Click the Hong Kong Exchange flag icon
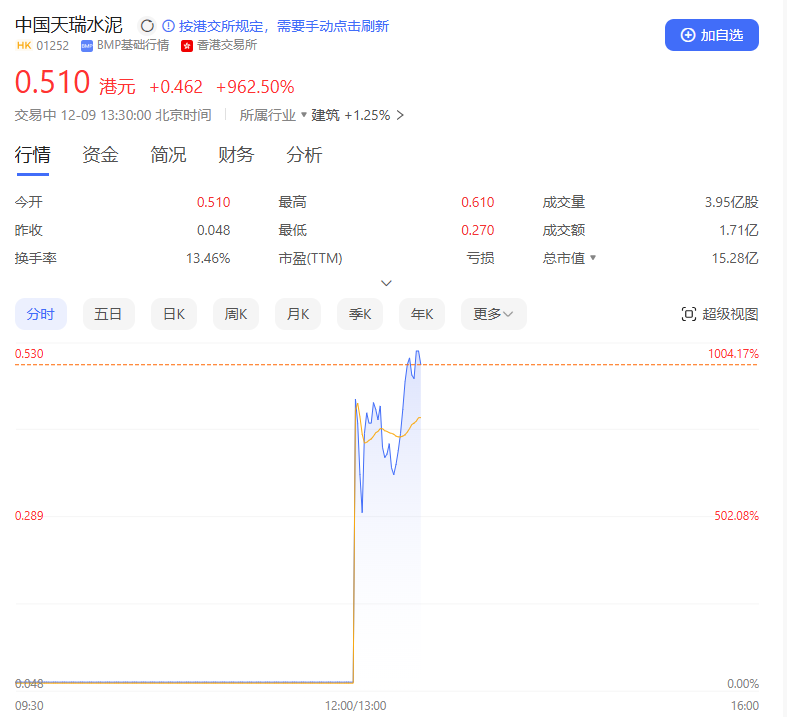Image resolution: width=787 pixels, height=717 pixels. (187, 45)
